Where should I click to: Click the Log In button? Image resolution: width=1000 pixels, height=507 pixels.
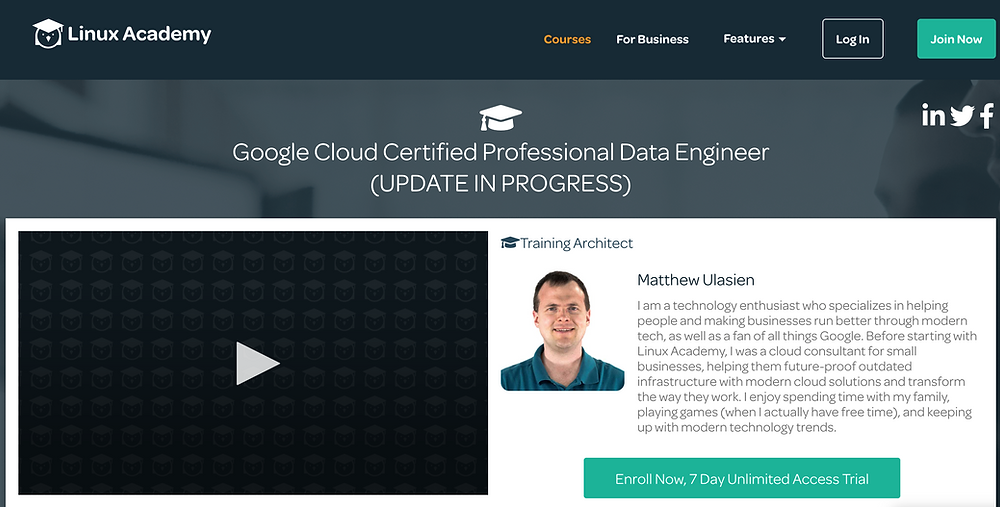click(852, 39)
